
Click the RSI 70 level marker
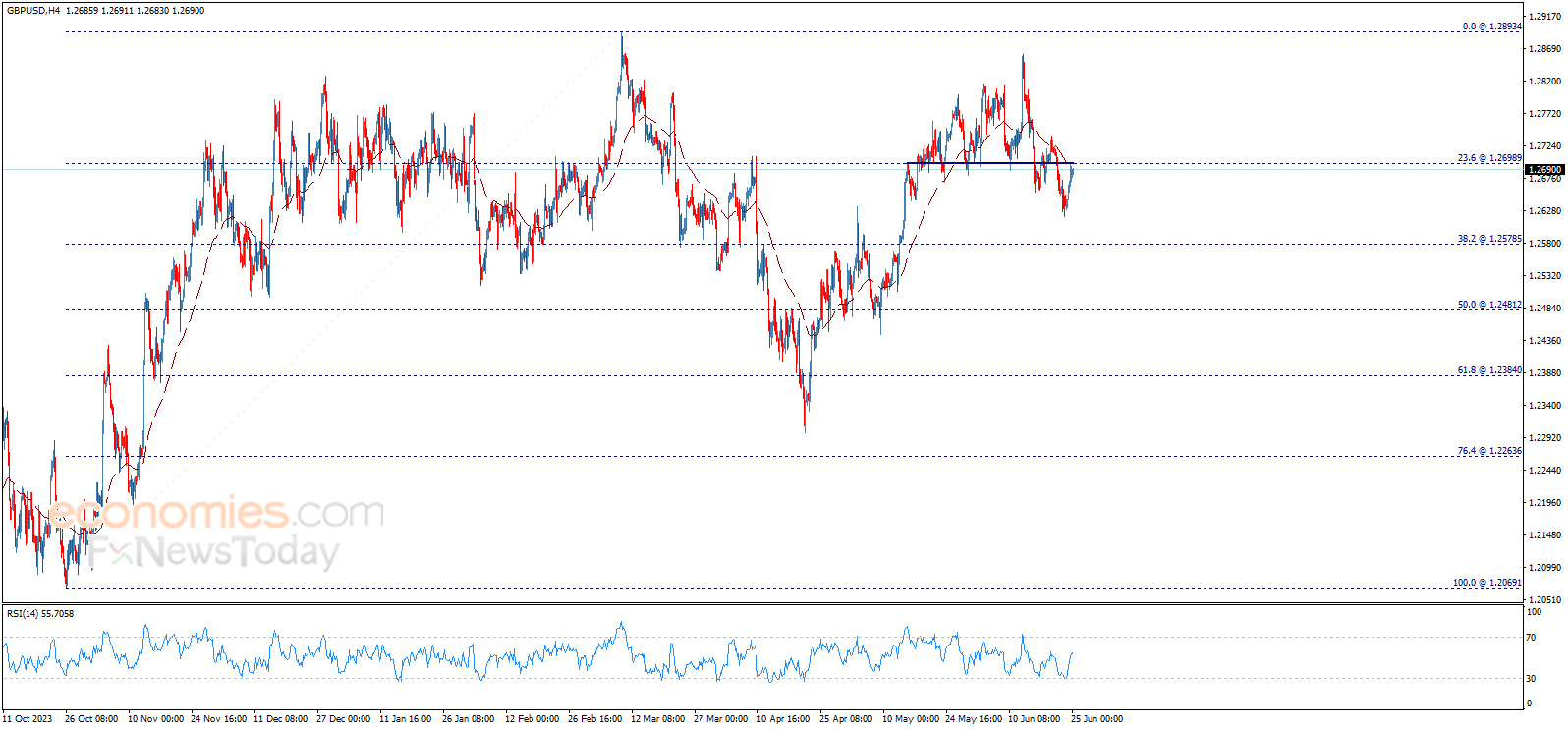coord(1531,638)
